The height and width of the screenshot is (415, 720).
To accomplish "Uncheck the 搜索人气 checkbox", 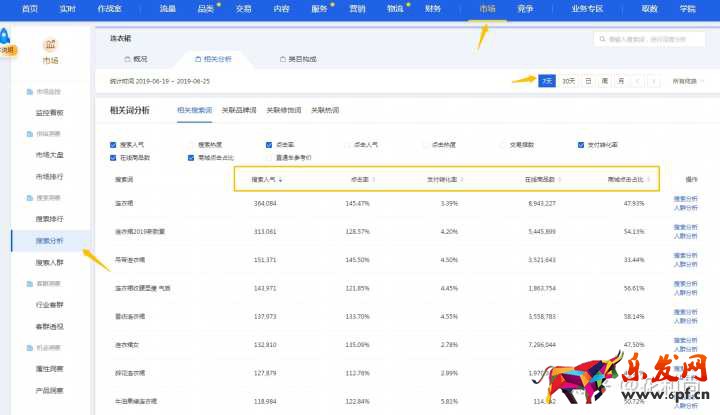I will pos(113,144).
